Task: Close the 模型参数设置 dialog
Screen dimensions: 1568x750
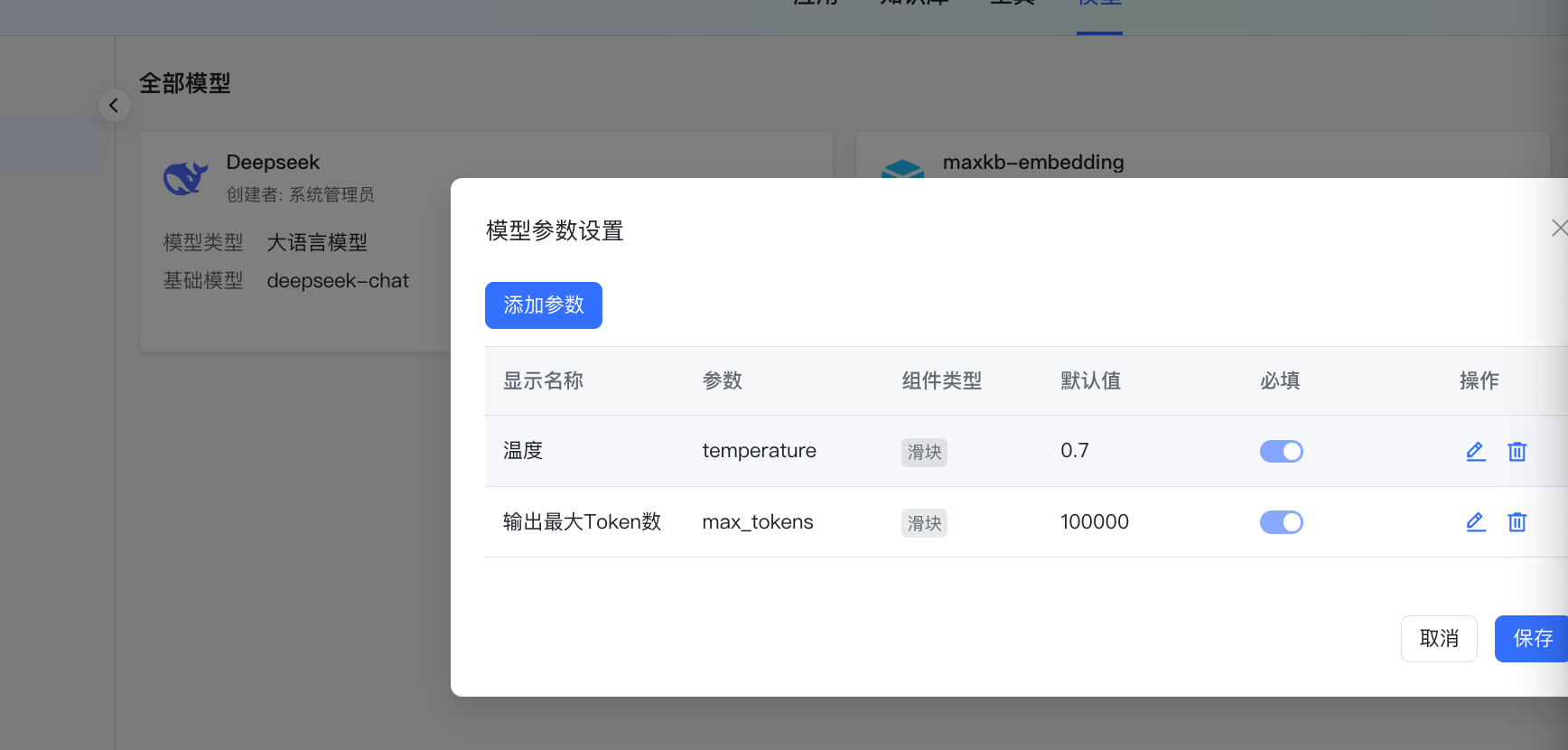Action: (1558, 229)
